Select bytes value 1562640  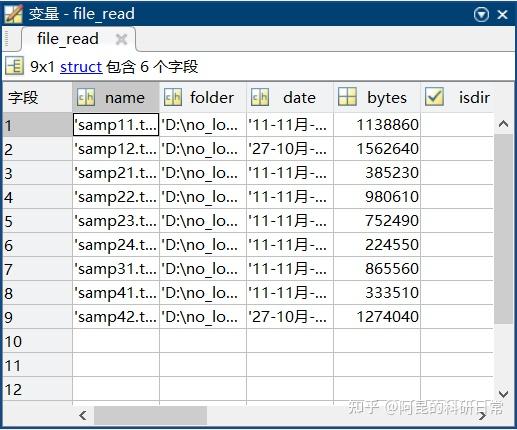pos(377,149)
